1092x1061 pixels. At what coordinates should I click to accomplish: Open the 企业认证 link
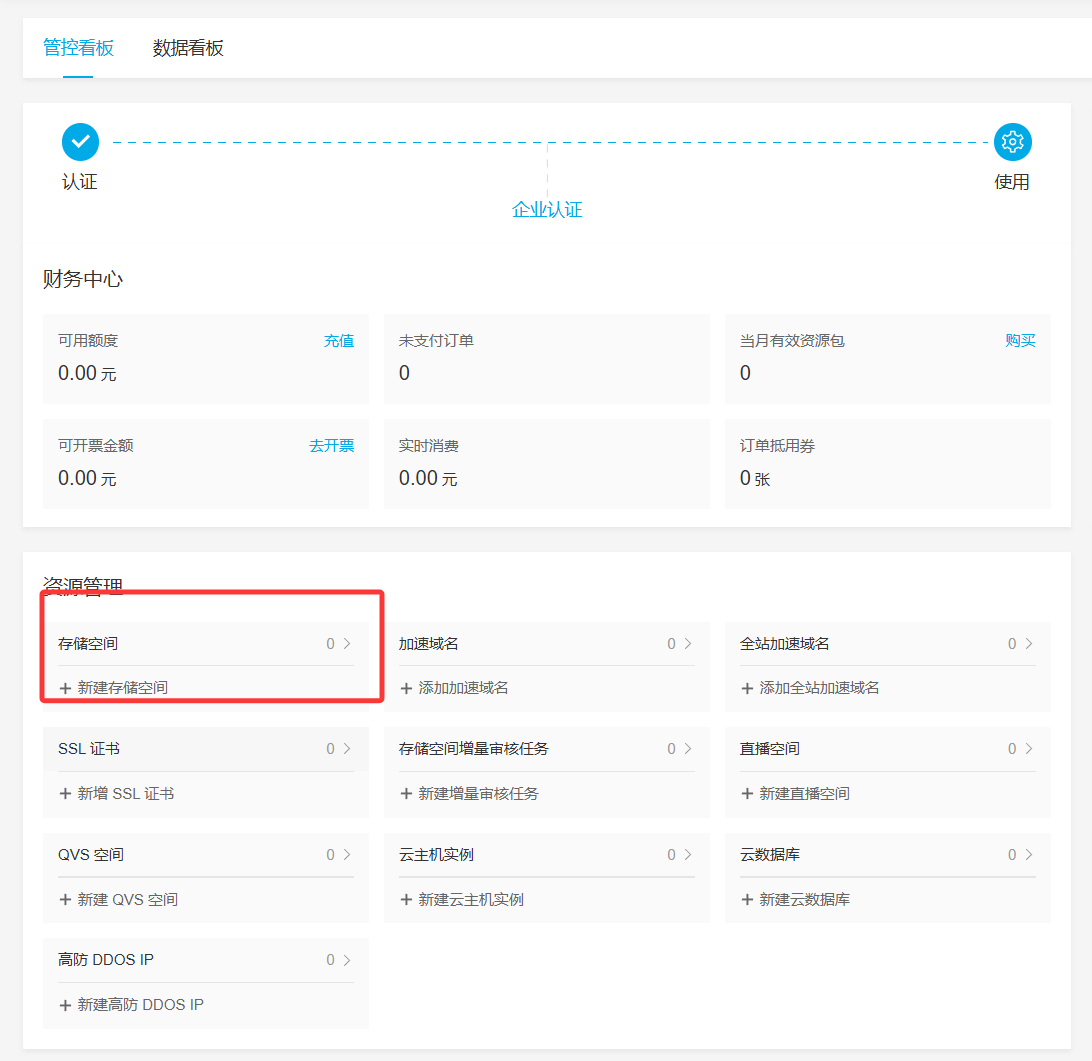click(547, 210)
